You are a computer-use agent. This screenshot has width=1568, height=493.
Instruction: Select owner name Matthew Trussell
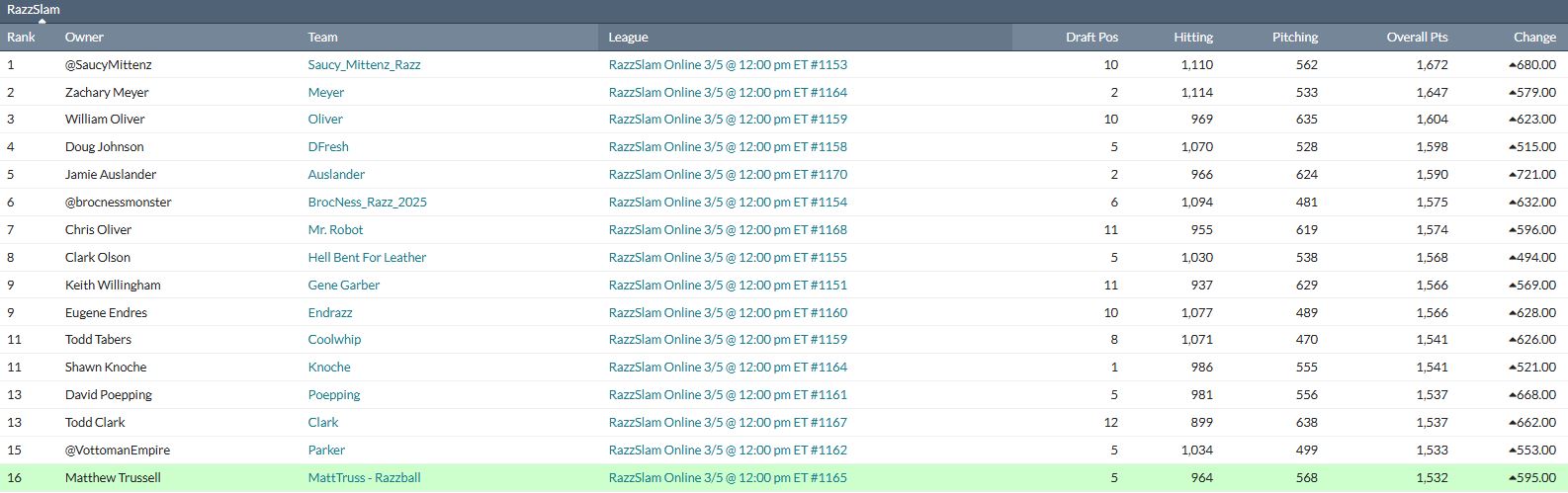click(113, 477)
